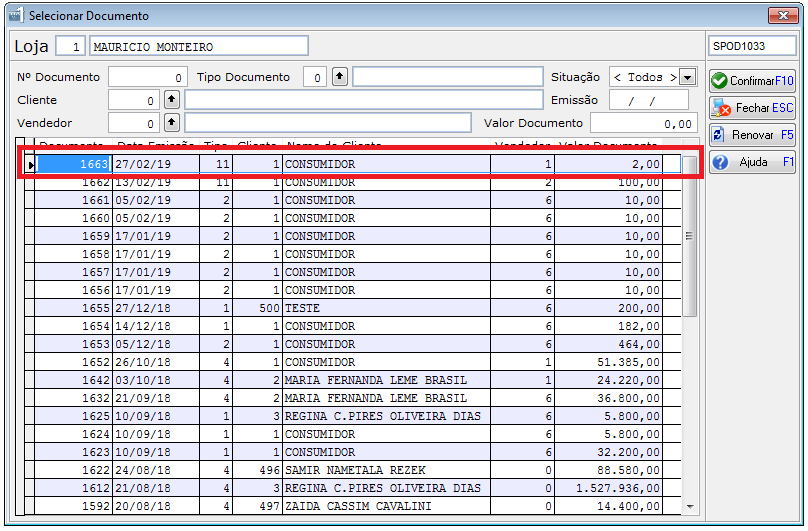The height and width of the screenshot is (531, 808).
Task: Click the Loja number field
Action: pyautogui.click(x=70, y=46)
